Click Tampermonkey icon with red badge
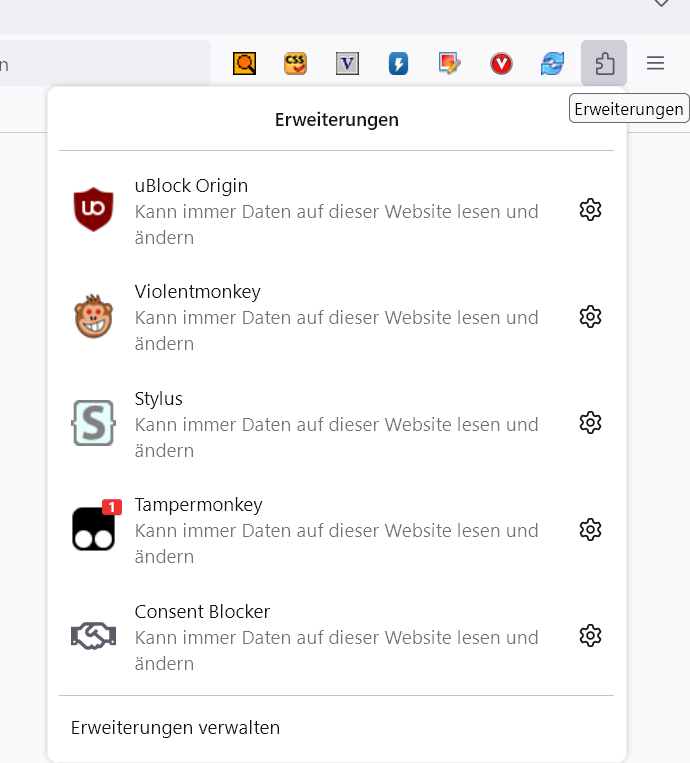 (x=93, y=529)
